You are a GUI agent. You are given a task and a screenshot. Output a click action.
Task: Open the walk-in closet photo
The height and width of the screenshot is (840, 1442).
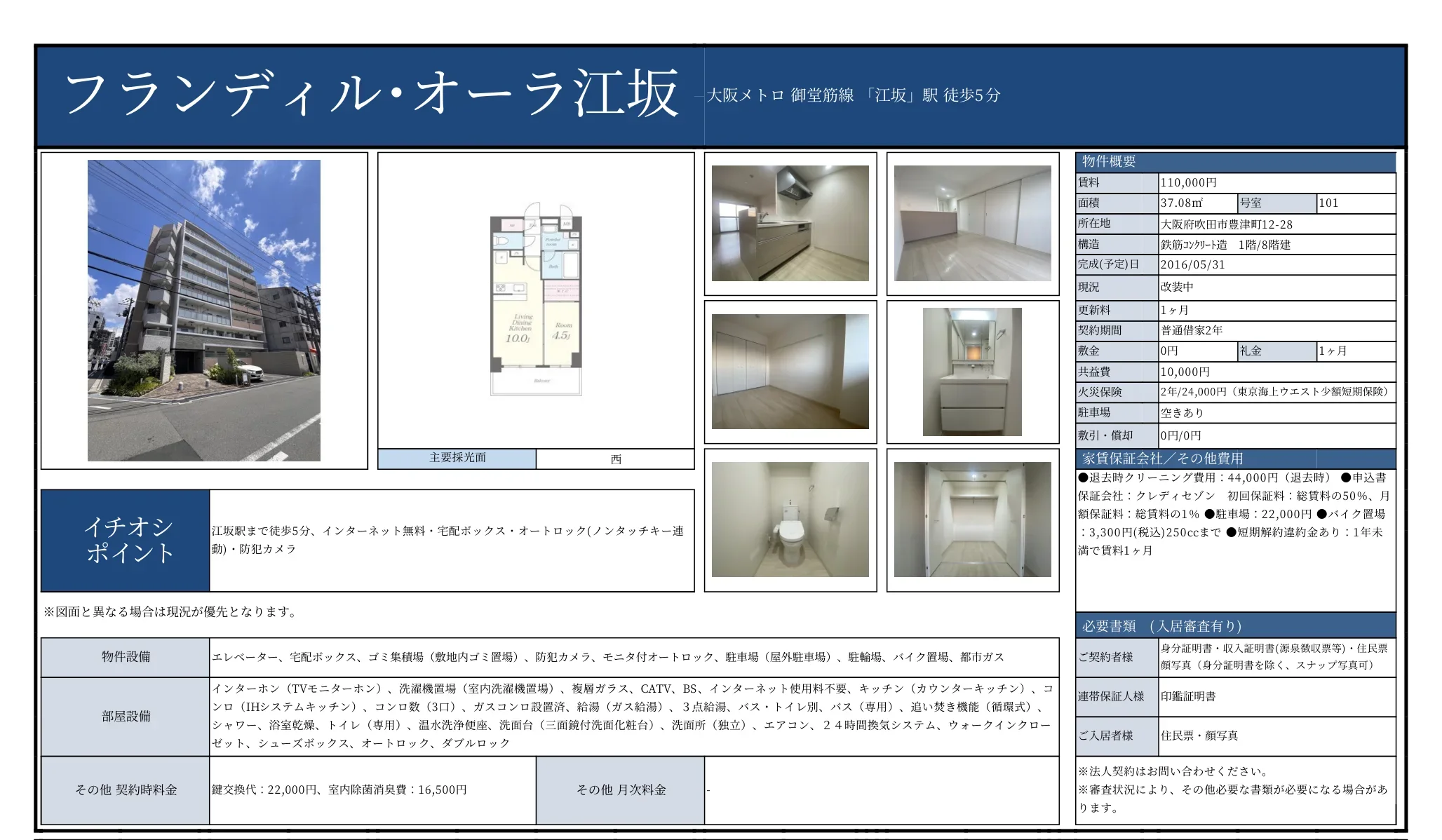pyautogui.click(x=972, y=520)
